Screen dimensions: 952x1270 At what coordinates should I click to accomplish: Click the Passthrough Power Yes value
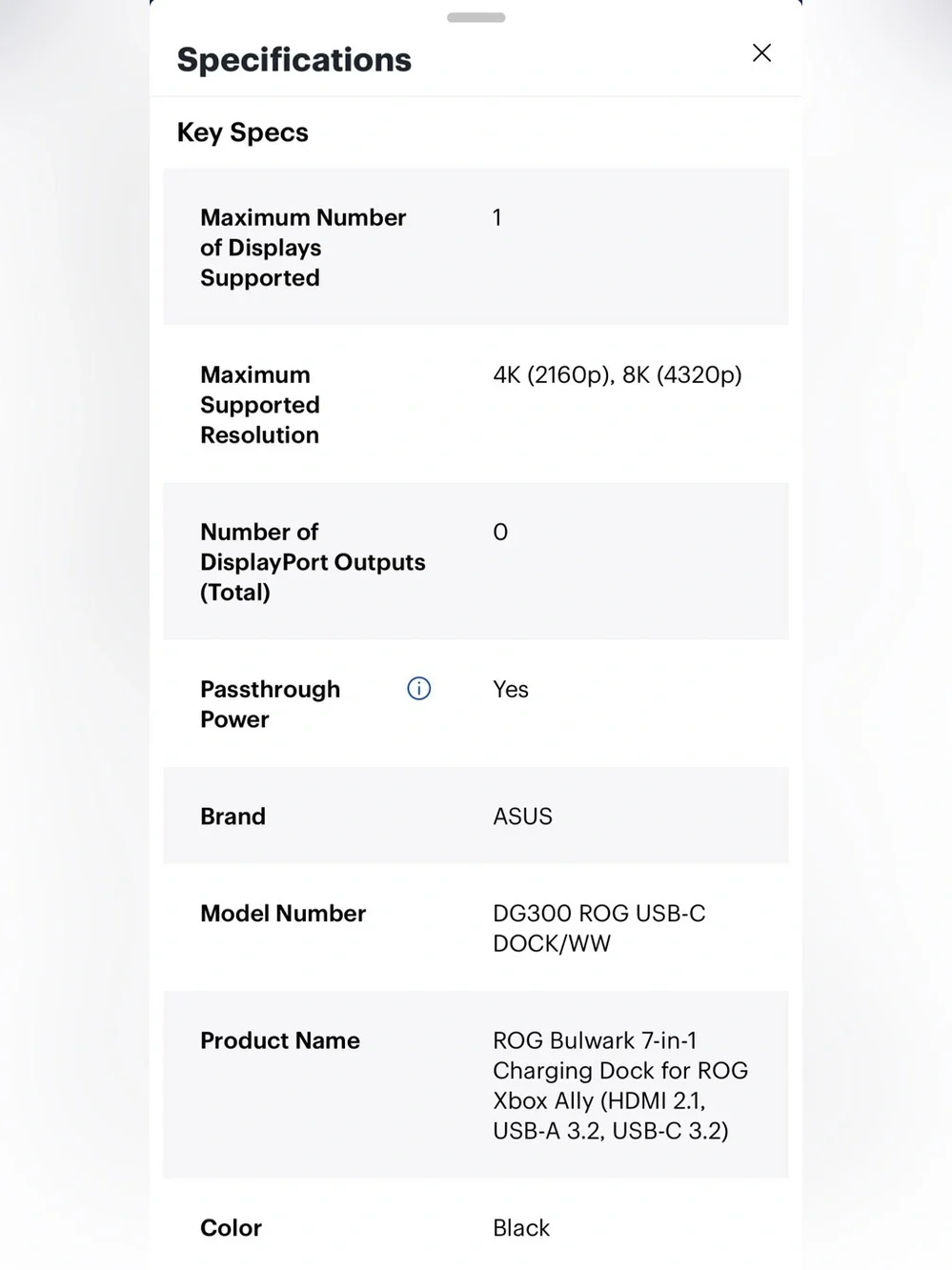click(511, 690)
